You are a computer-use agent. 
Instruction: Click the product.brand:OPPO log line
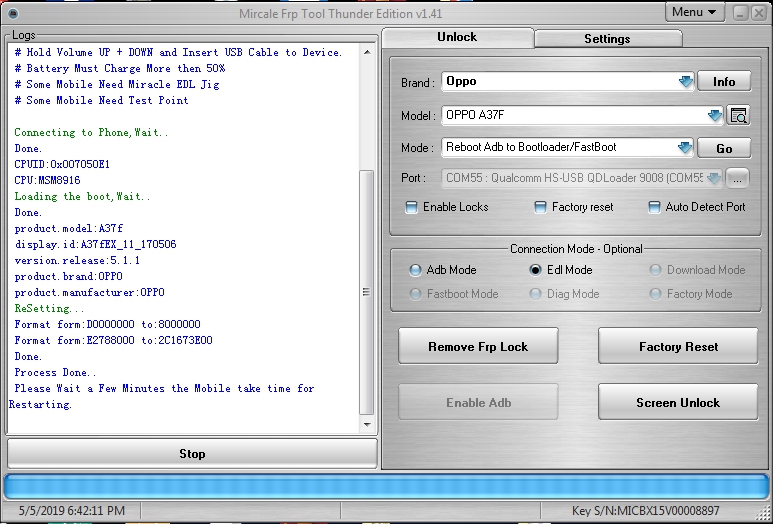(69, 277)
